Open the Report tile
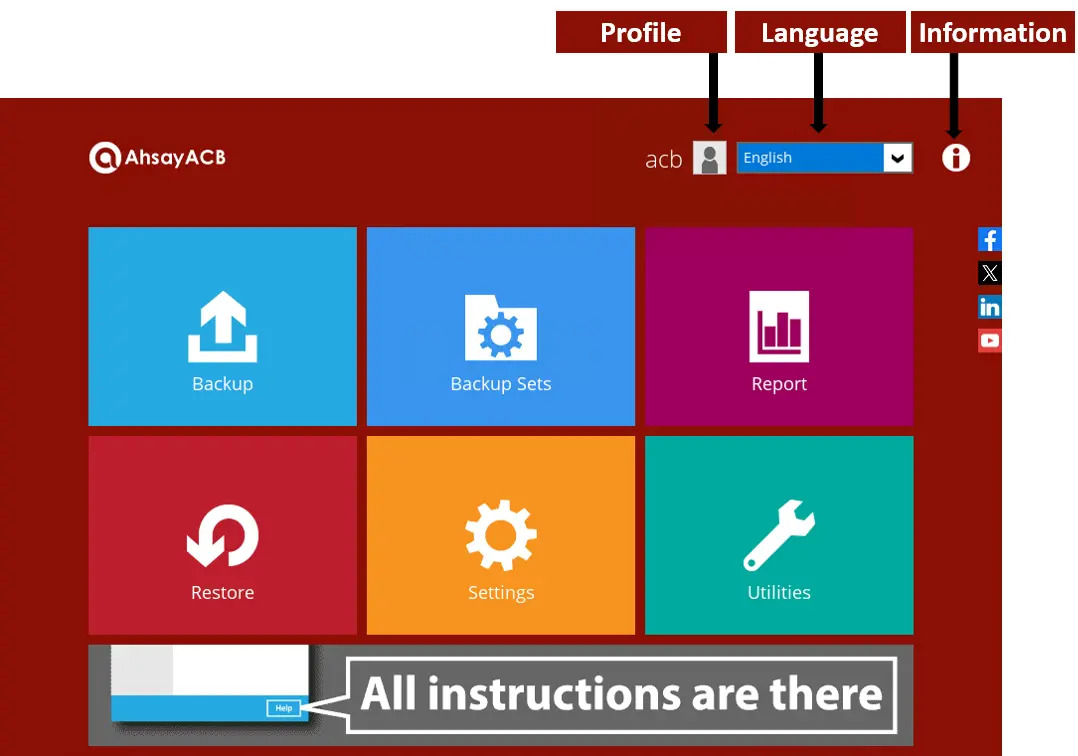 click(778, 327)
